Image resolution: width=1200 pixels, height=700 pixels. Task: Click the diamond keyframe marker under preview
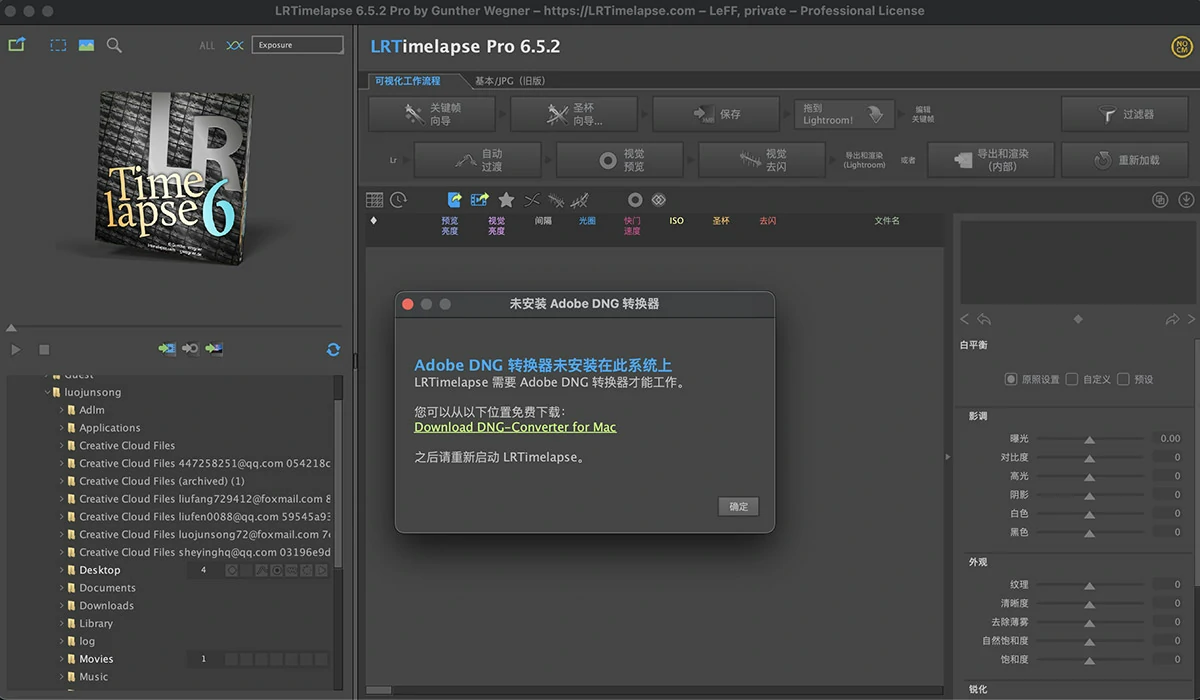(x=1077, y=319)
